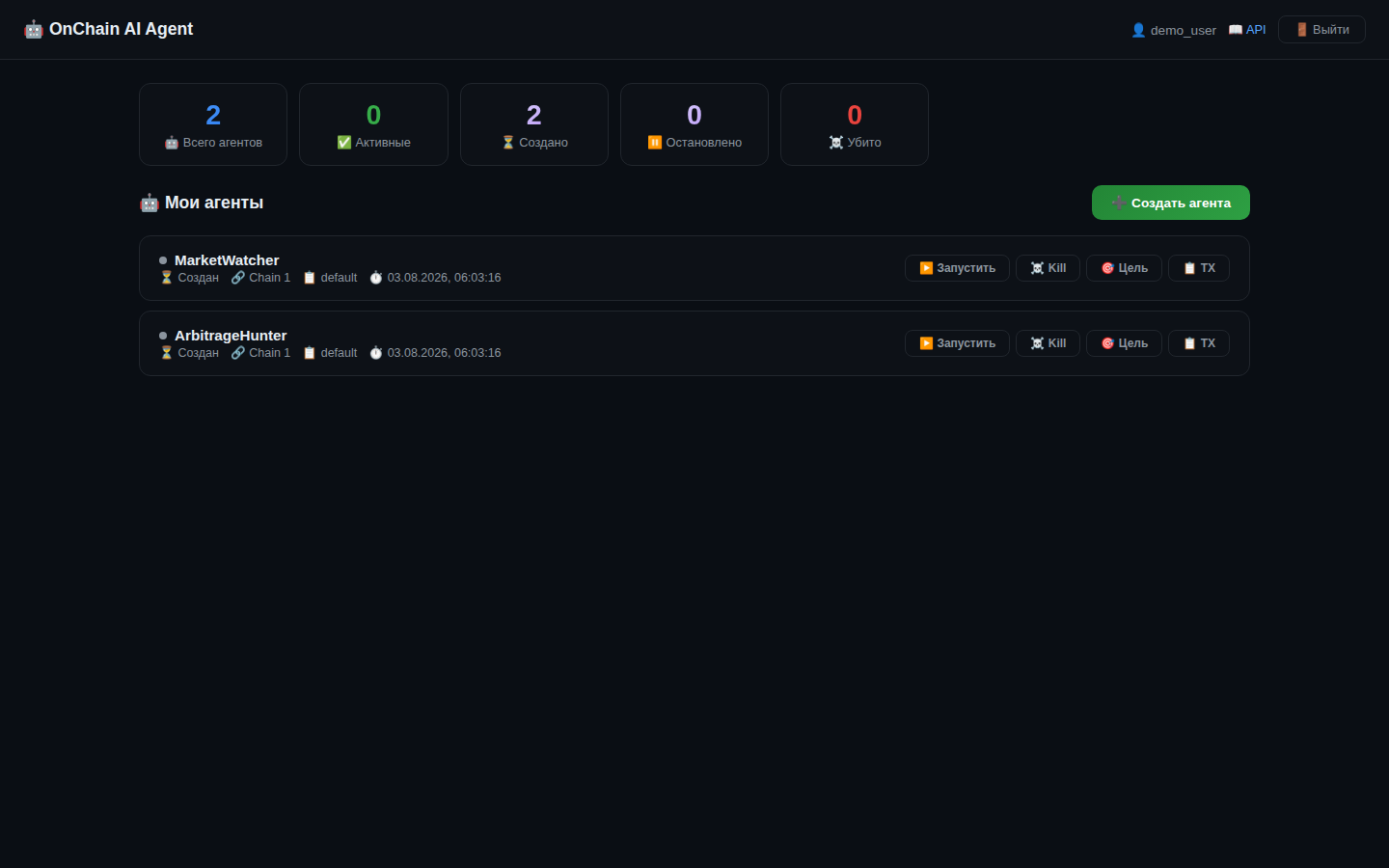Click the chain link icon in MarketWatcher row
1389x868 pixels.
pos(238,278)
